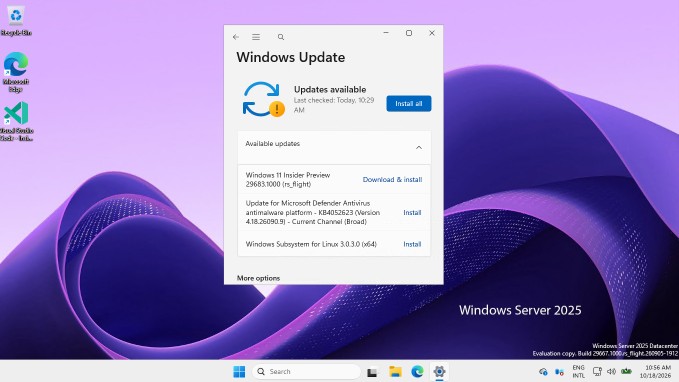Click Download & install for Windows 11 Insider Preview
The height and width of the screenshot is (382, 679).
(392, 179)
